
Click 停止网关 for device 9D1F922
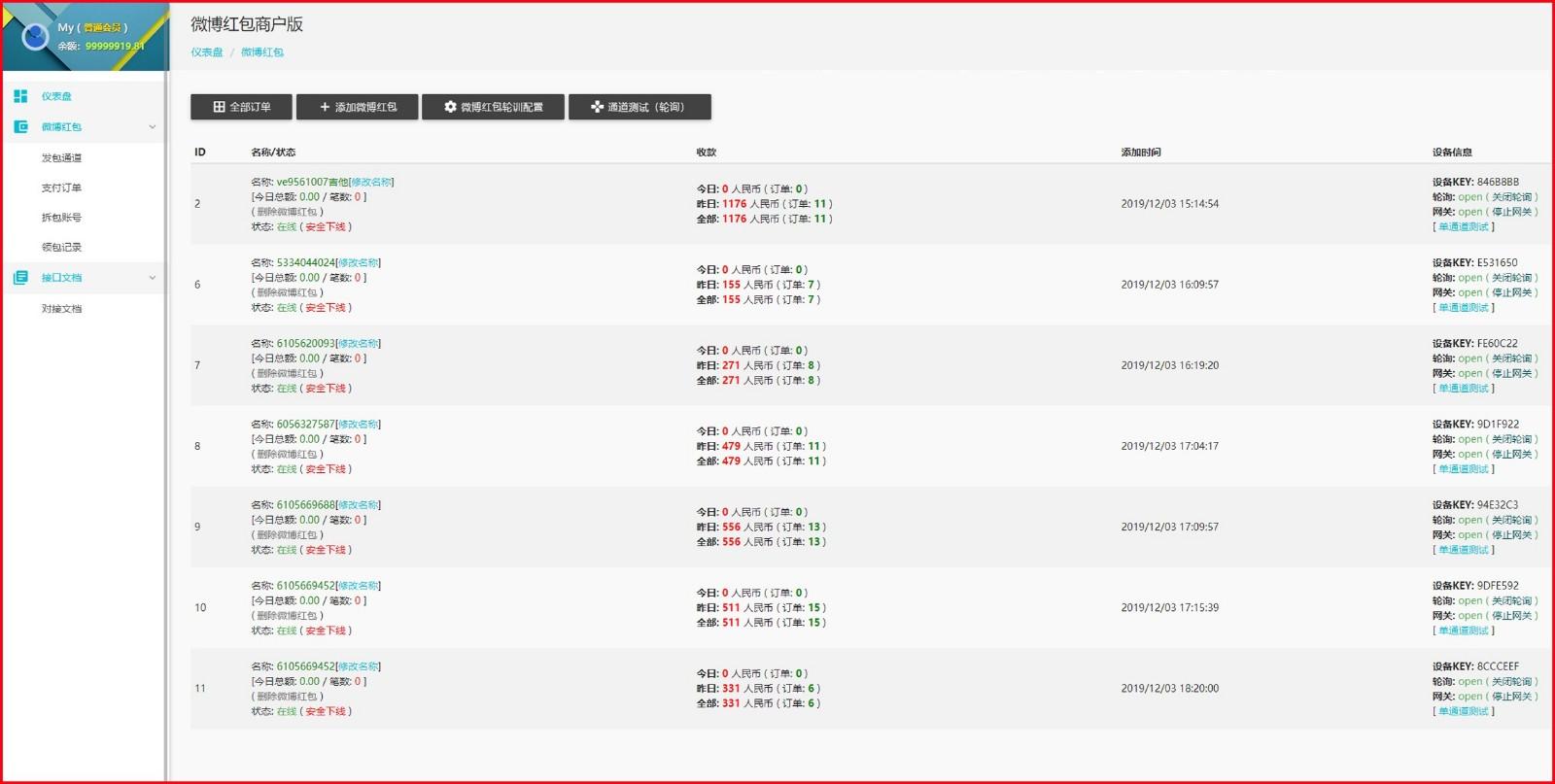tap(1511, 454)
